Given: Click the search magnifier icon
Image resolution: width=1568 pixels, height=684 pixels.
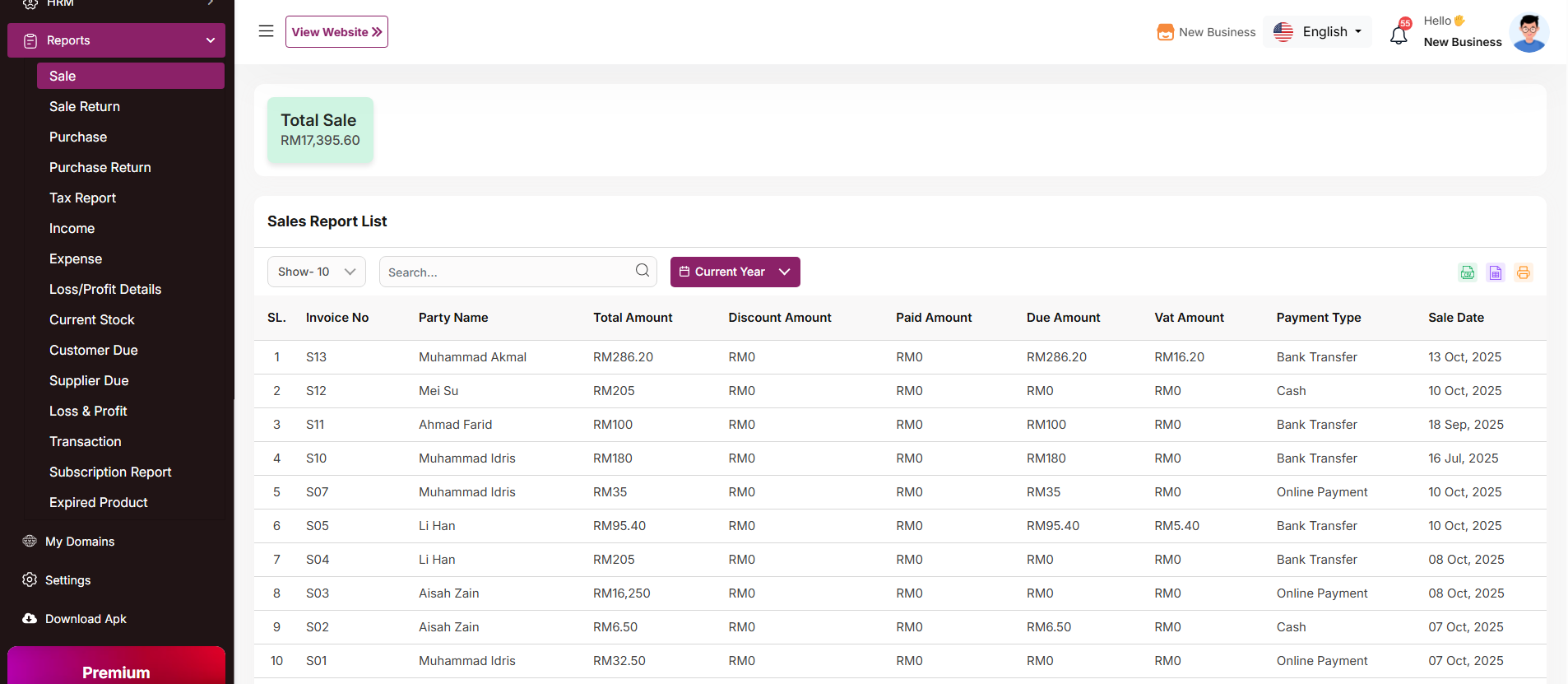Looking at the screenshot, I should [x=642, y=271].
